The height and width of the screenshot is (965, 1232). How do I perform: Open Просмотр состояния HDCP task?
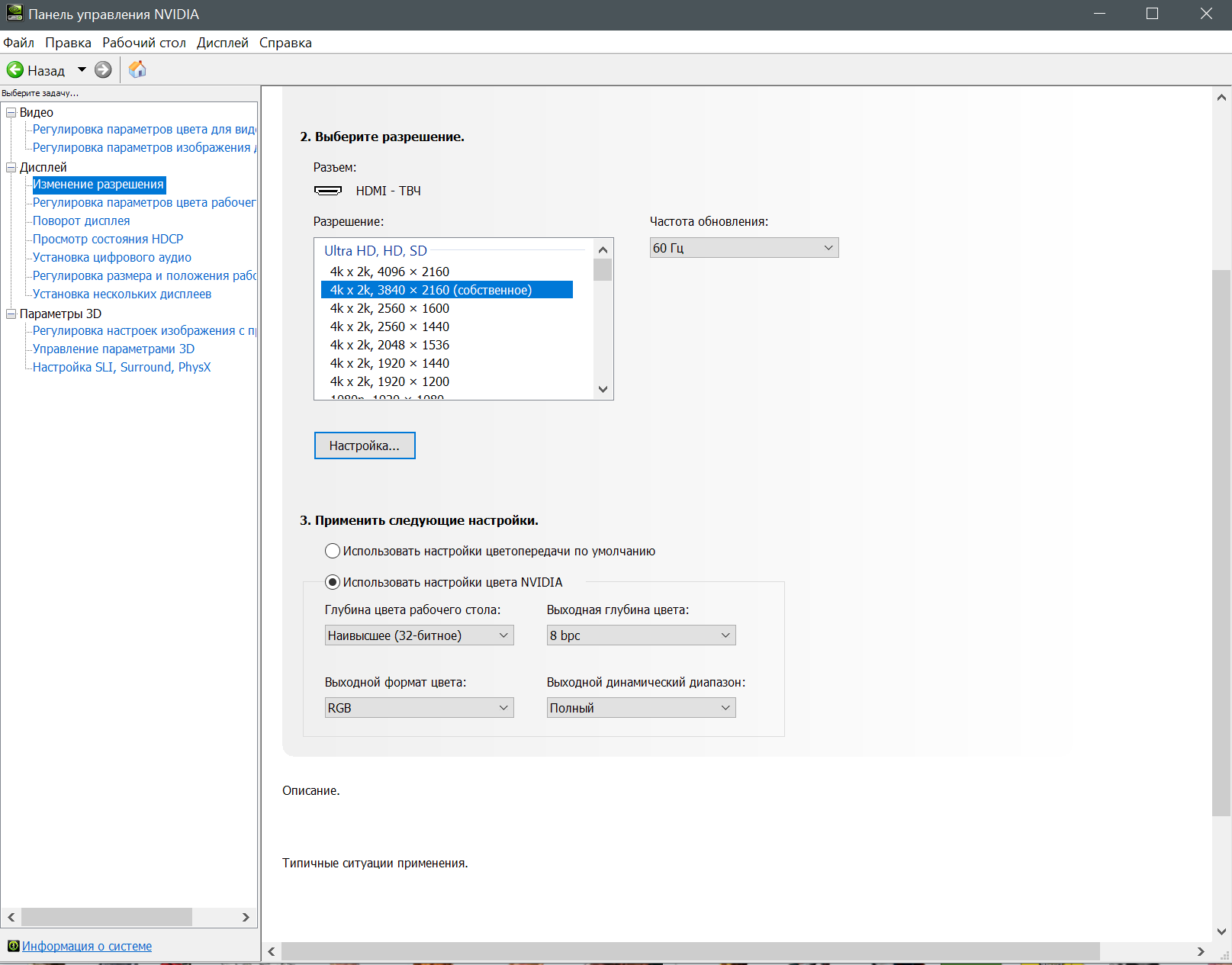click(x=108, y=240)
